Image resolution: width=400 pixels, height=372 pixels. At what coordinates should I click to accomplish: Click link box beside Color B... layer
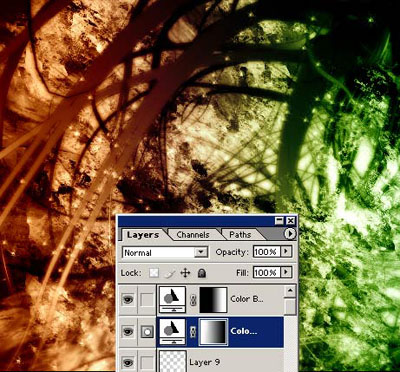(x=147, y=300)
